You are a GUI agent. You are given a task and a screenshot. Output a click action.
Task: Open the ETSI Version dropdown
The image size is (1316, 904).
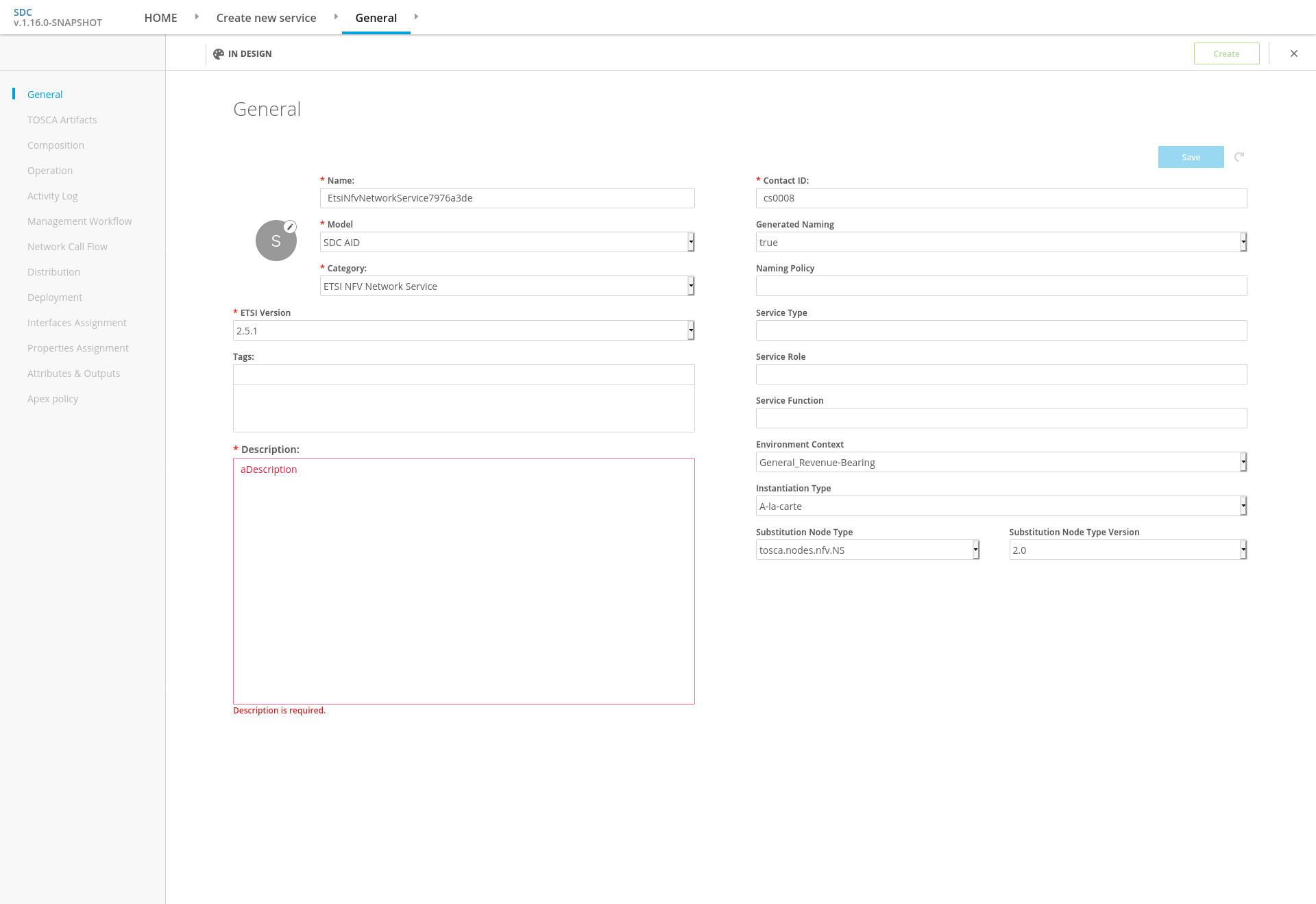[463, 330]
